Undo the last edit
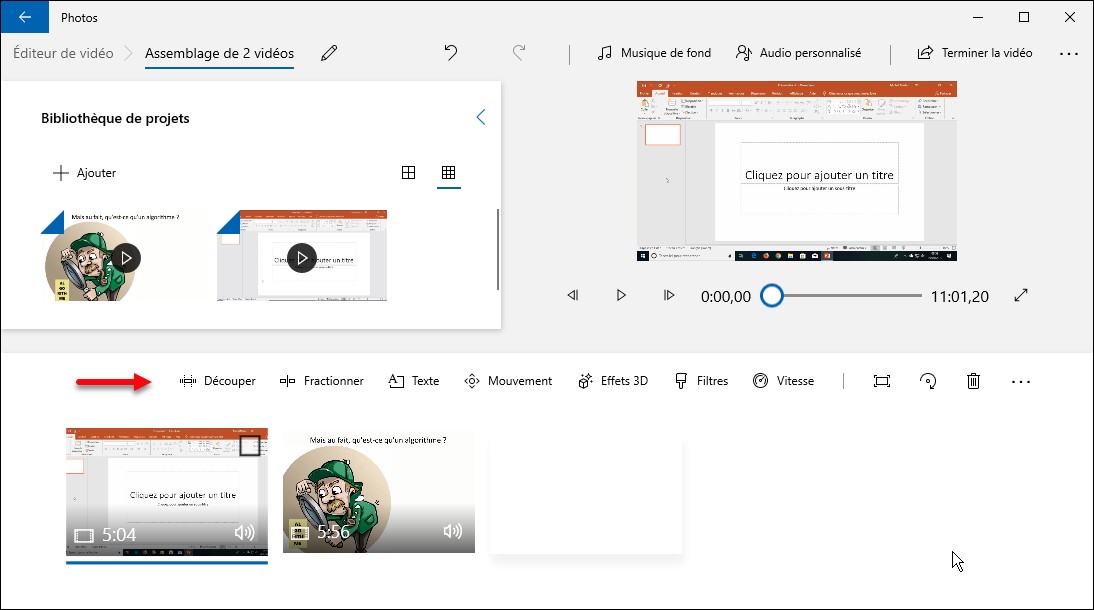This screenshot has height=610, width=1094. [x=451, y=53]
